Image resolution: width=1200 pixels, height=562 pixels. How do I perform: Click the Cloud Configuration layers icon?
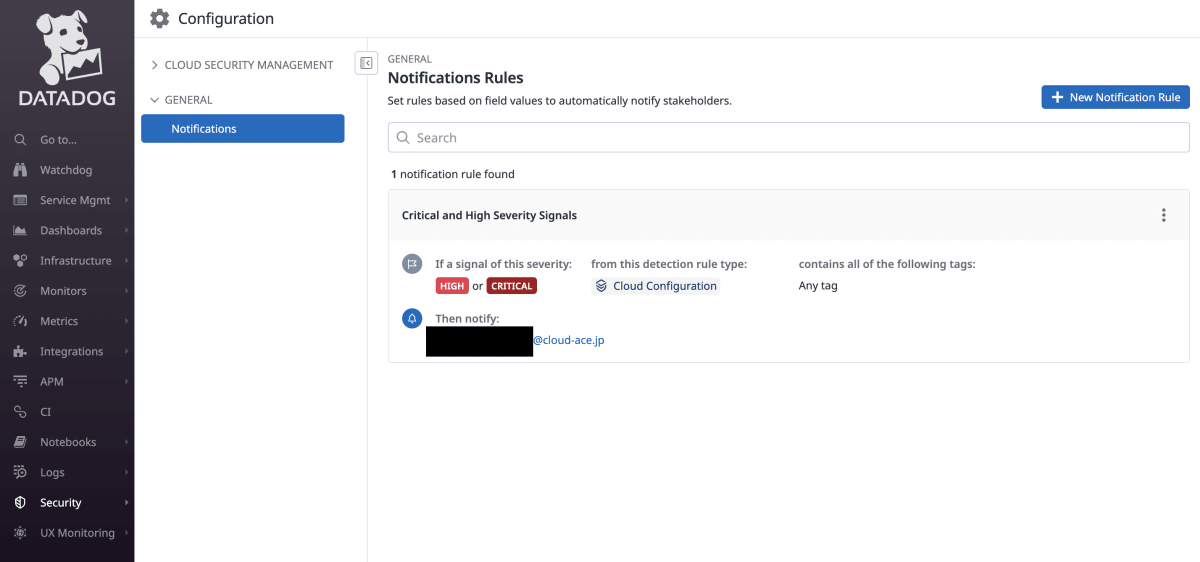[x=601, y=286]
